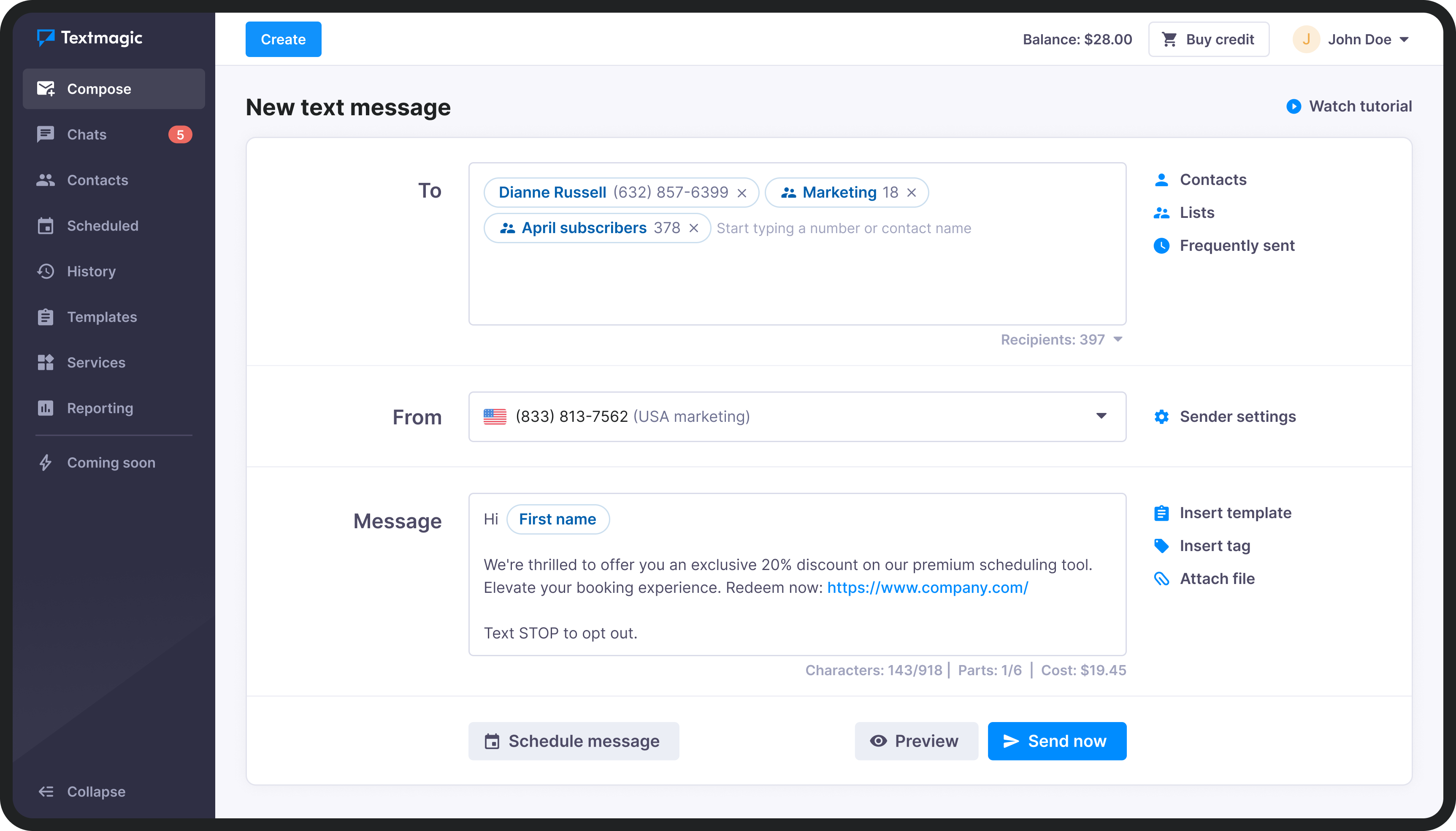Click the Templates clipboard icon in sidebar
The image size is (1456, 831).
coord(46,317)
